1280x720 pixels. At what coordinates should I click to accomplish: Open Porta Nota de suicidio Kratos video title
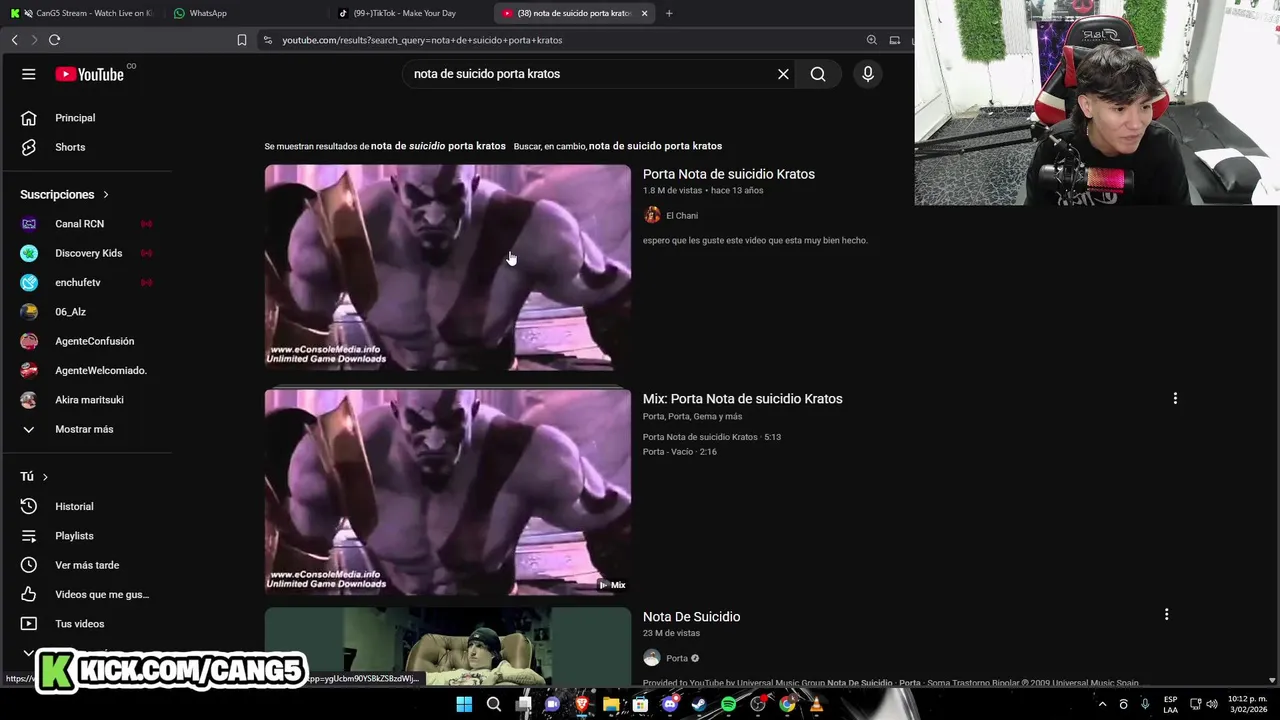coord(729,174)
